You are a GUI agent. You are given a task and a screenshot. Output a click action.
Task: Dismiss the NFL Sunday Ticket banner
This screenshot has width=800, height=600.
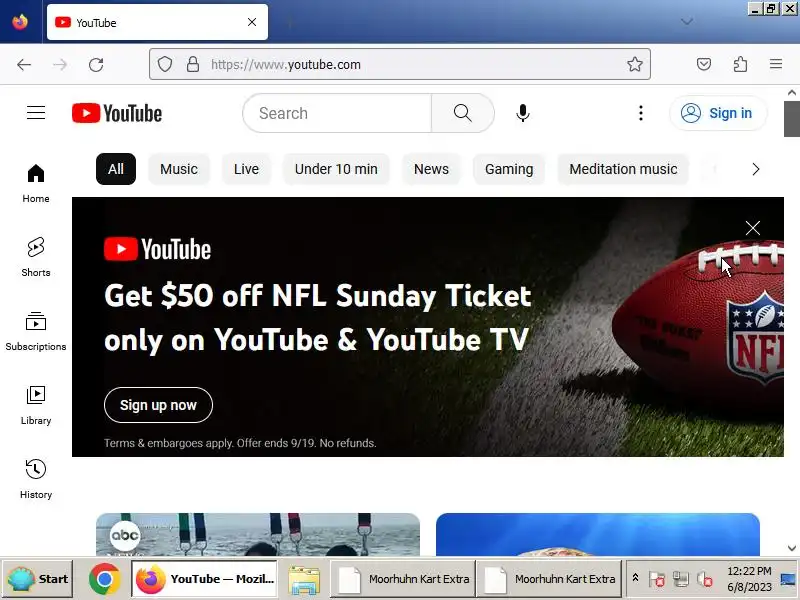click(753, 228)
